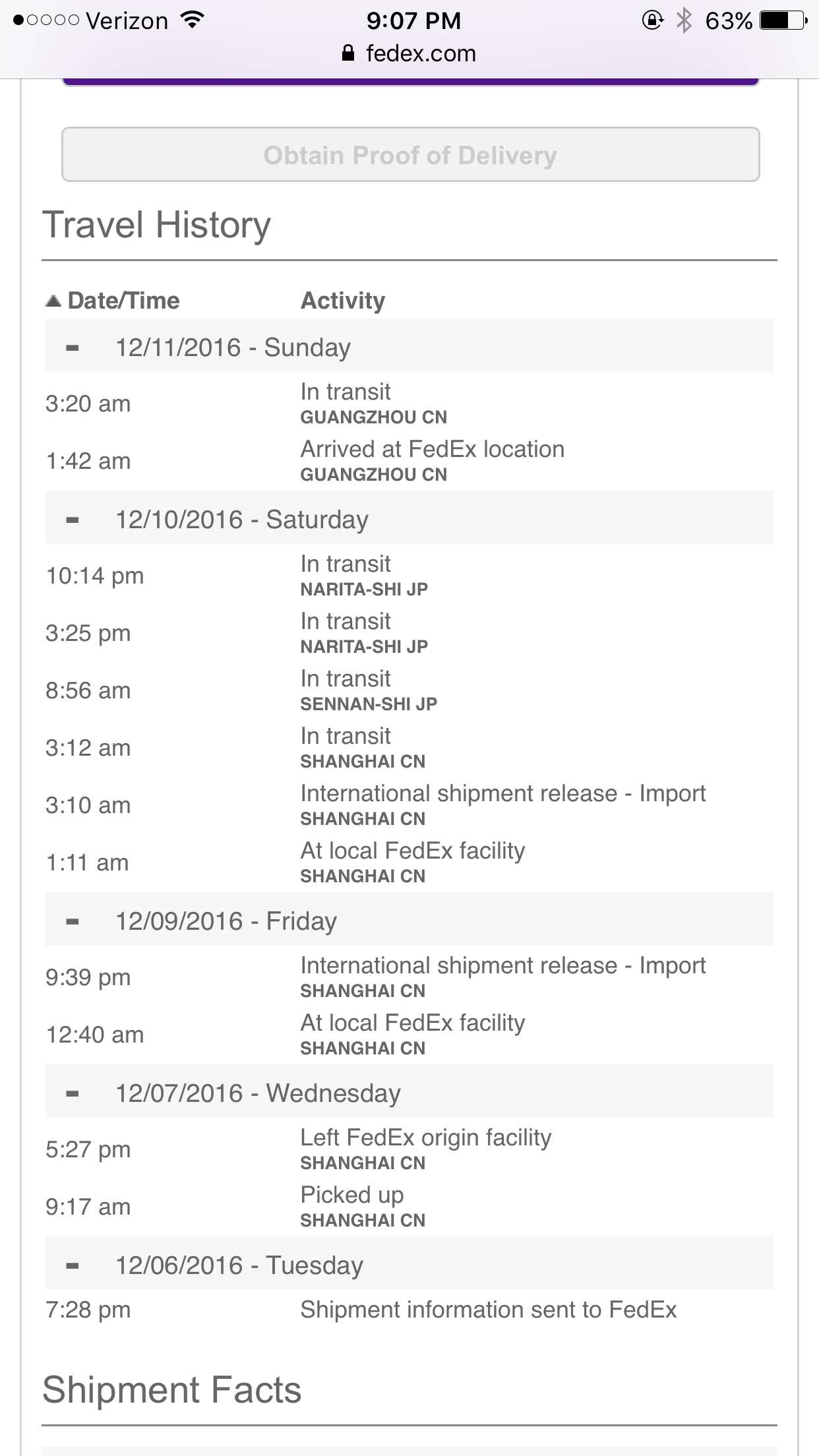Tap the Bluetooth icon in status bar

coord(684,20)
